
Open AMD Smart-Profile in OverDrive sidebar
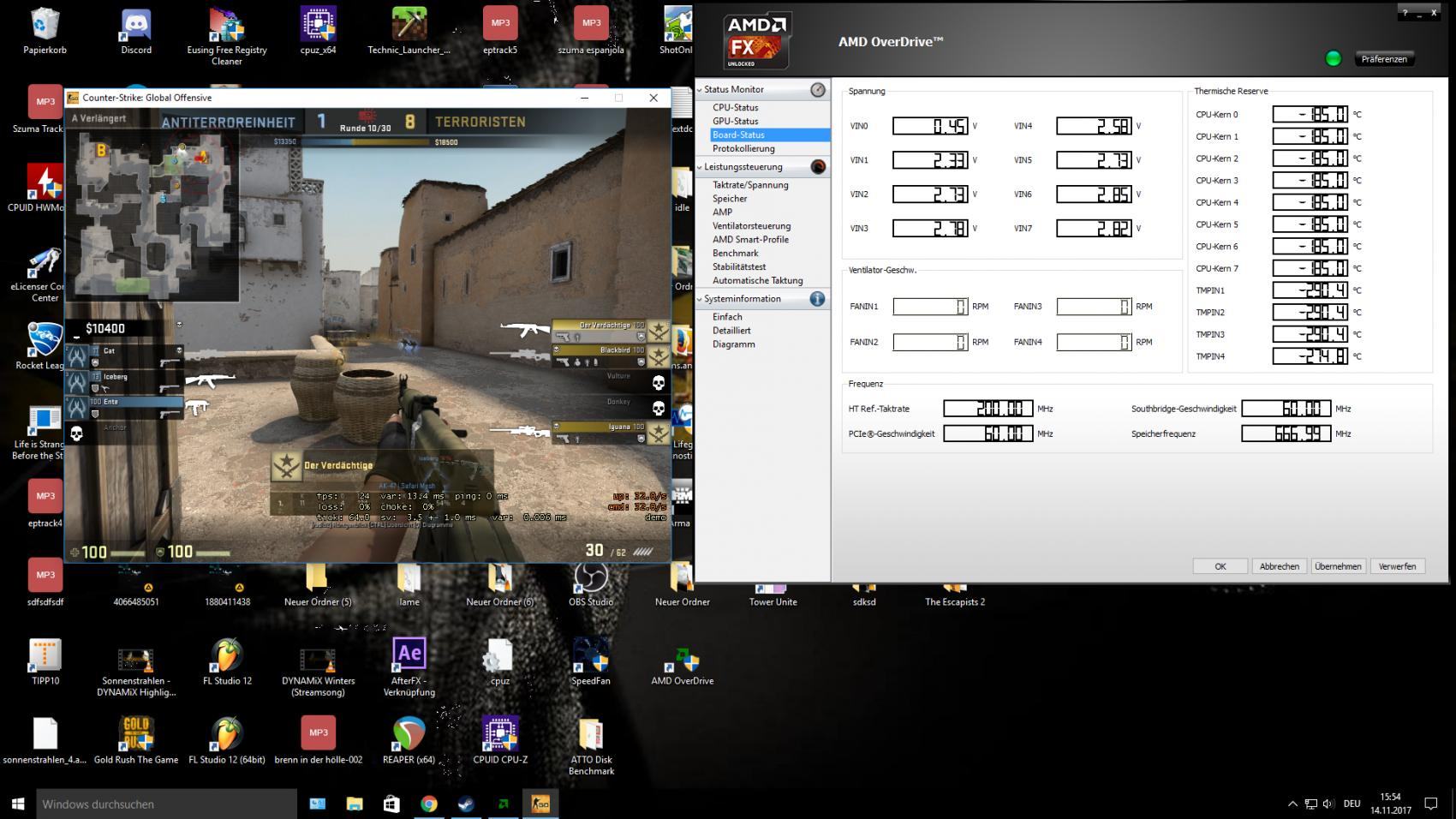pos(750,240)
